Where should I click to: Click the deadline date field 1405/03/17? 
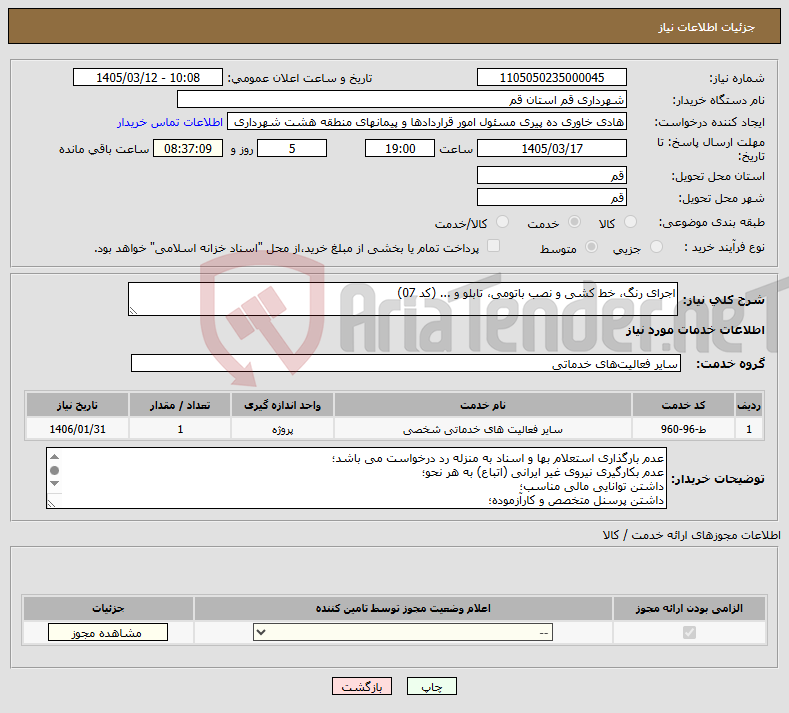point(551,148)
